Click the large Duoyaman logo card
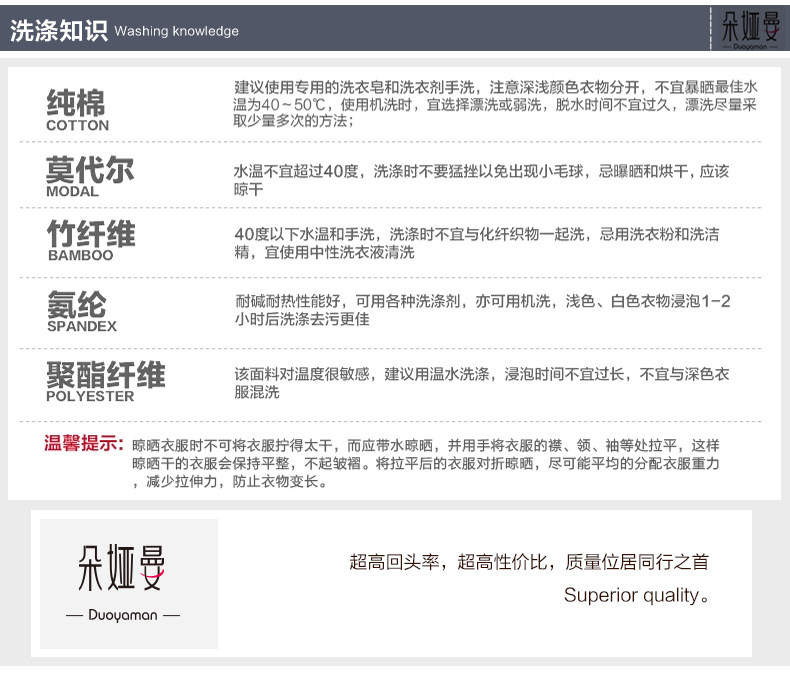This screenshot has height=678, width=790. coord(129,584)
